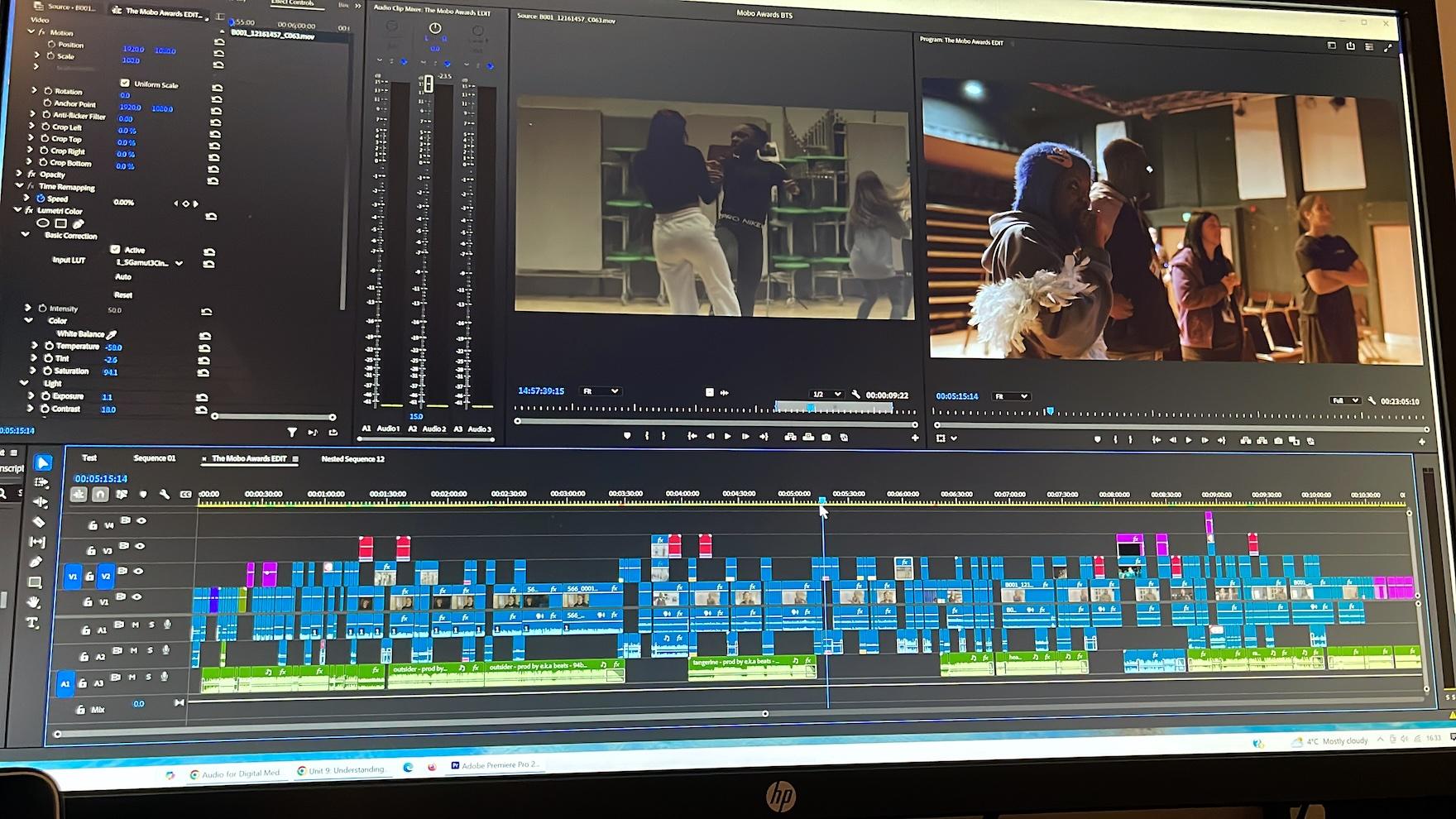Add a marker in the timeline panel
Viewport: 1456px width, 819px height.
pos(143,495)
